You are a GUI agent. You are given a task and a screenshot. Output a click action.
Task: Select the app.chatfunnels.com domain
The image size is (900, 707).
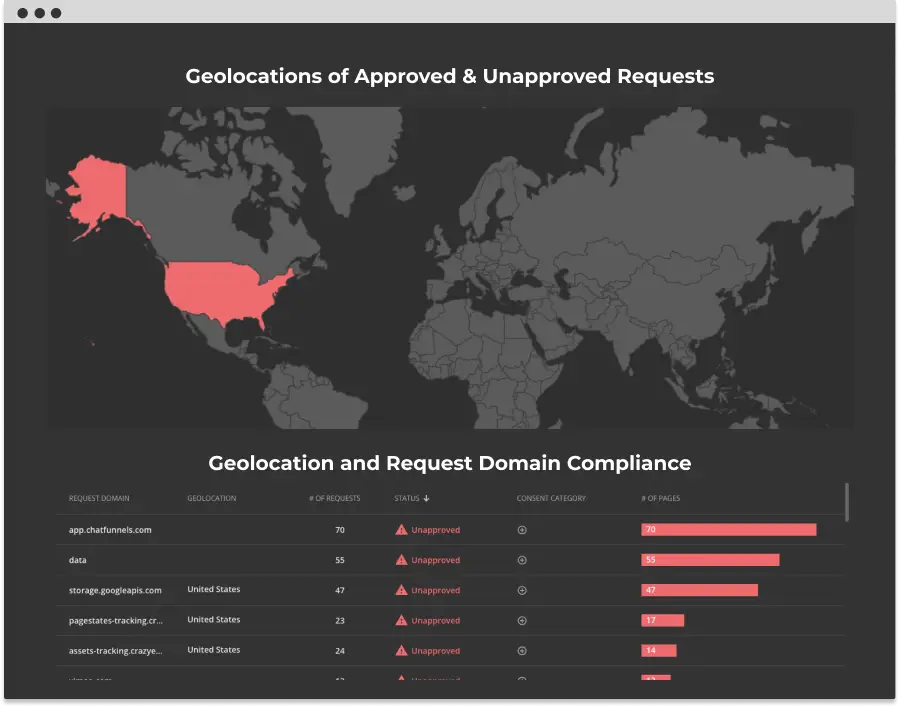(x=110, y=530)
